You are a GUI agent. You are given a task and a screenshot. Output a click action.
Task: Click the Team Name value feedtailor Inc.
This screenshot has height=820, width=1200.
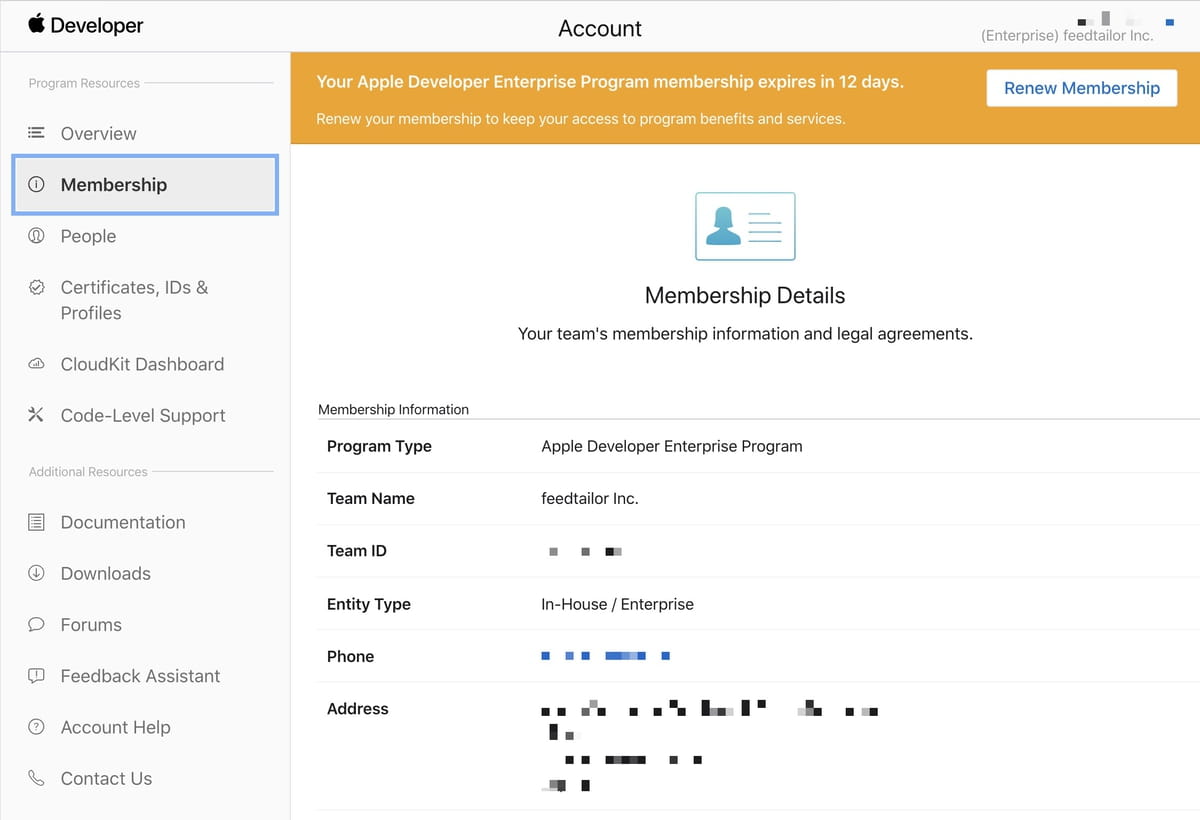point(590,498)
